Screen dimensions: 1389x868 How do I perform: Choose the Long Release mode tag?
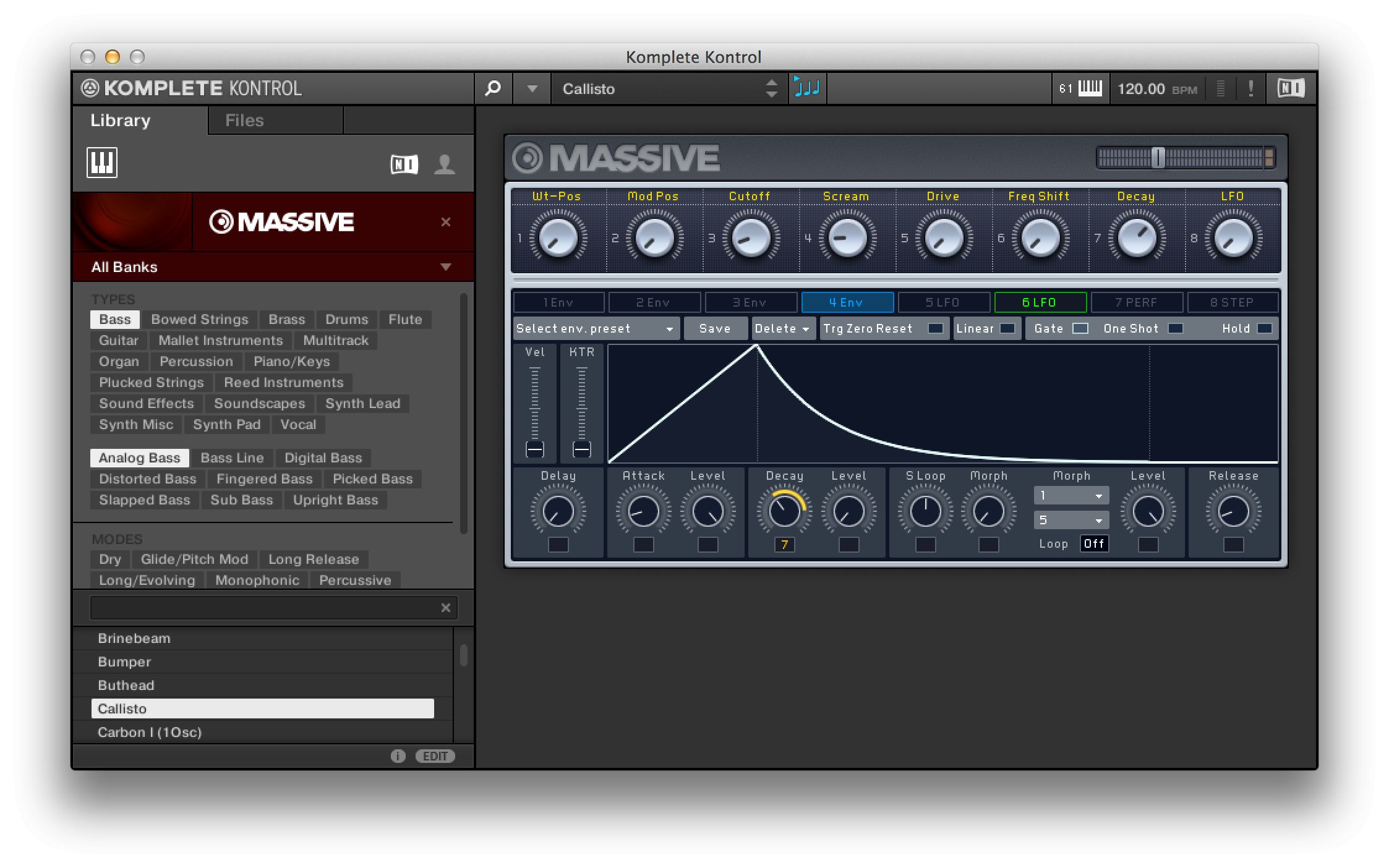[314, 559]
